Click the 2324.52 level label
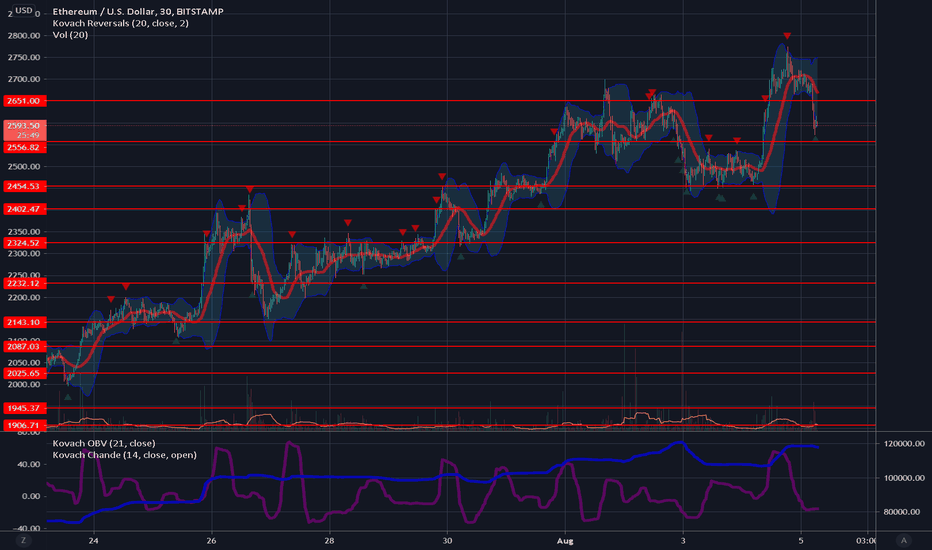Image resolution: width=932 pixels, height=550 pixels. point(24,243)
